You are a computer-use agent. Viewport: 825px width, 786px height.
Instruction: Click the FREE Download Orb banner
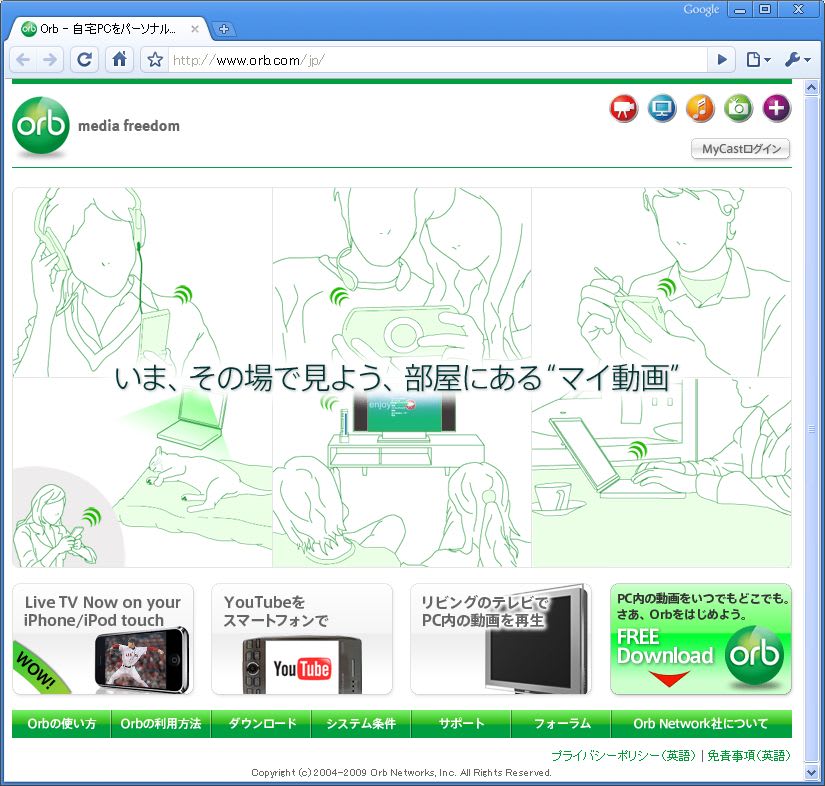pyautogui.click(x=701, y=639)
